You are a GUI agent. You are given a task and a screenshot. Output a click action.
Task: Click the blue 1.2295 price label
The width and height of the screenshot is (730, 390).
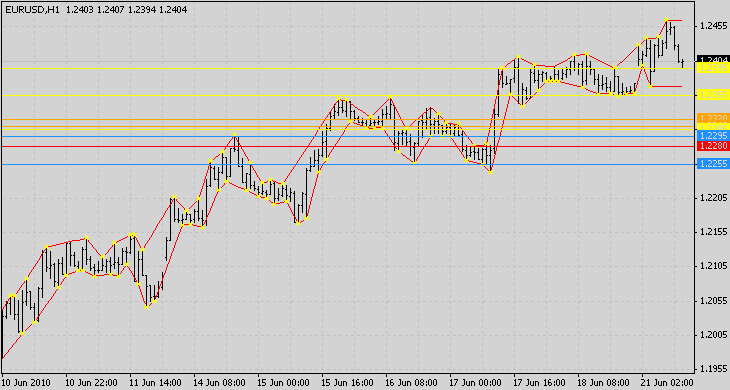pyautogui.click(x=713, y=135)
